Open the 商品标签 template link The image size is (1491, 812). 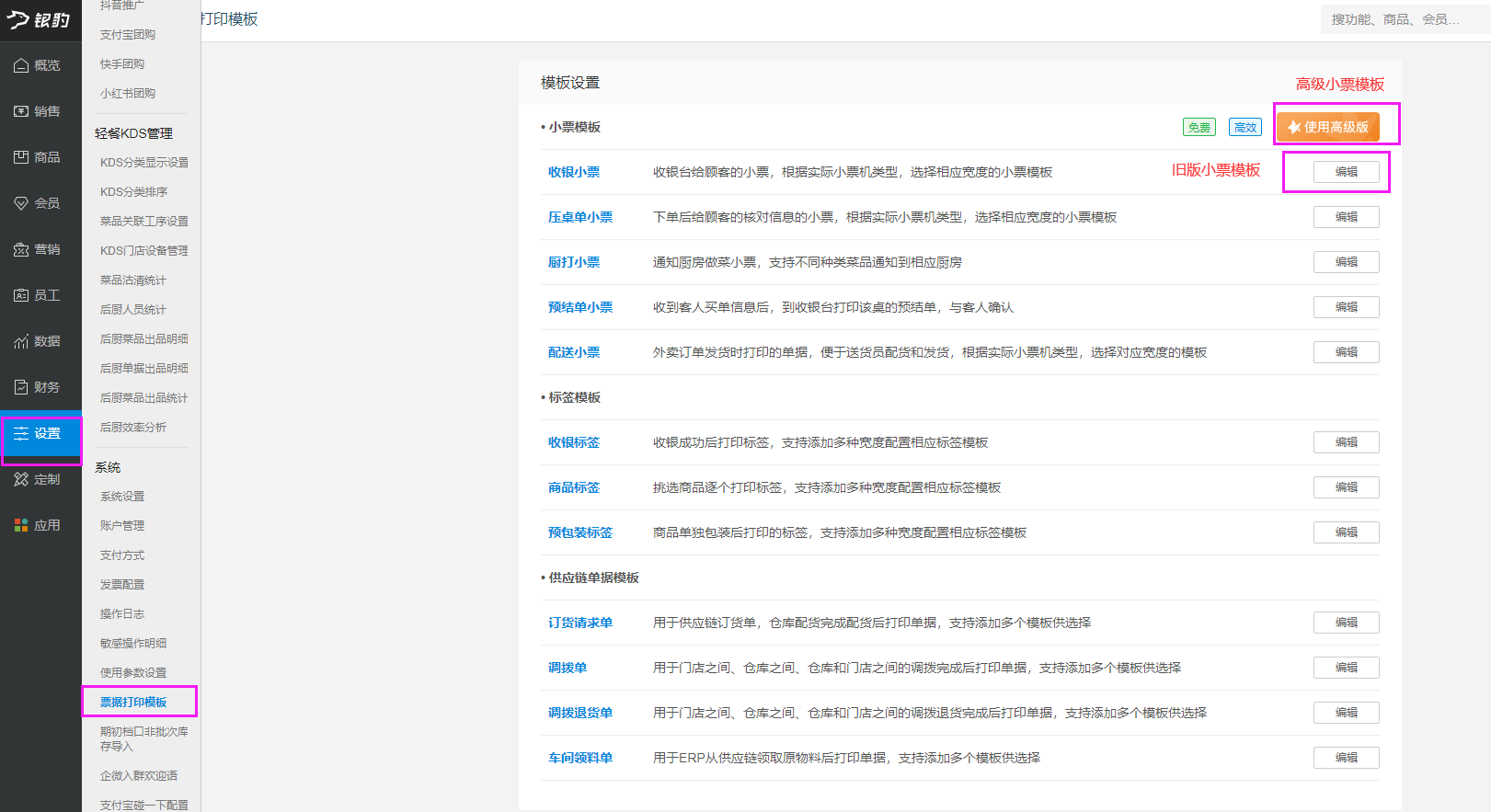coord(574,487)
